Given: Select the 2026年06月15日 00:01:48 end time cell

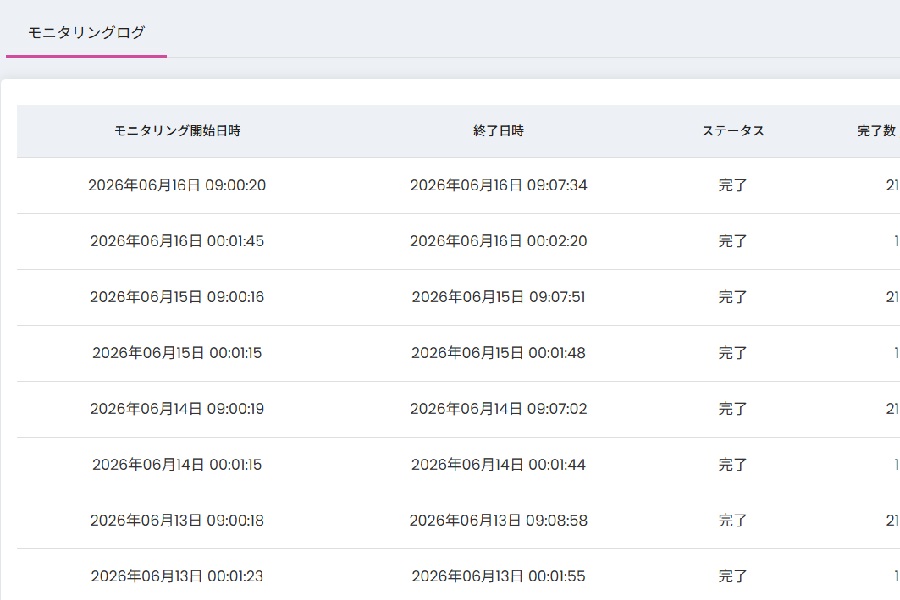Looking at the screenshot, I should click(x=498, y=353).
